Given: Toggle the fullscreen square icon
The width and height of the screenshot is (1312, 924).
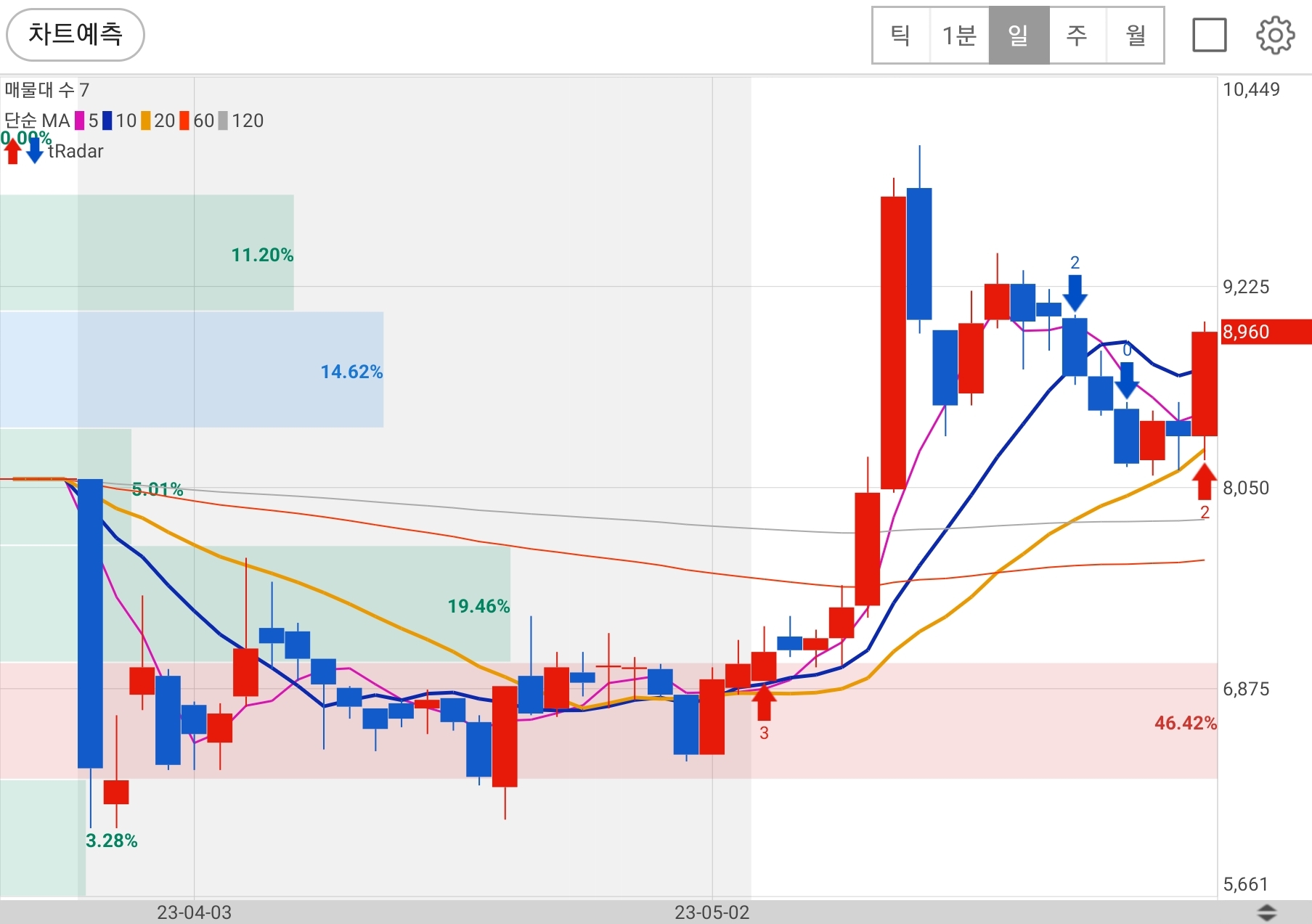Looking at the screenshot, I should click(x=1210, y=35).
